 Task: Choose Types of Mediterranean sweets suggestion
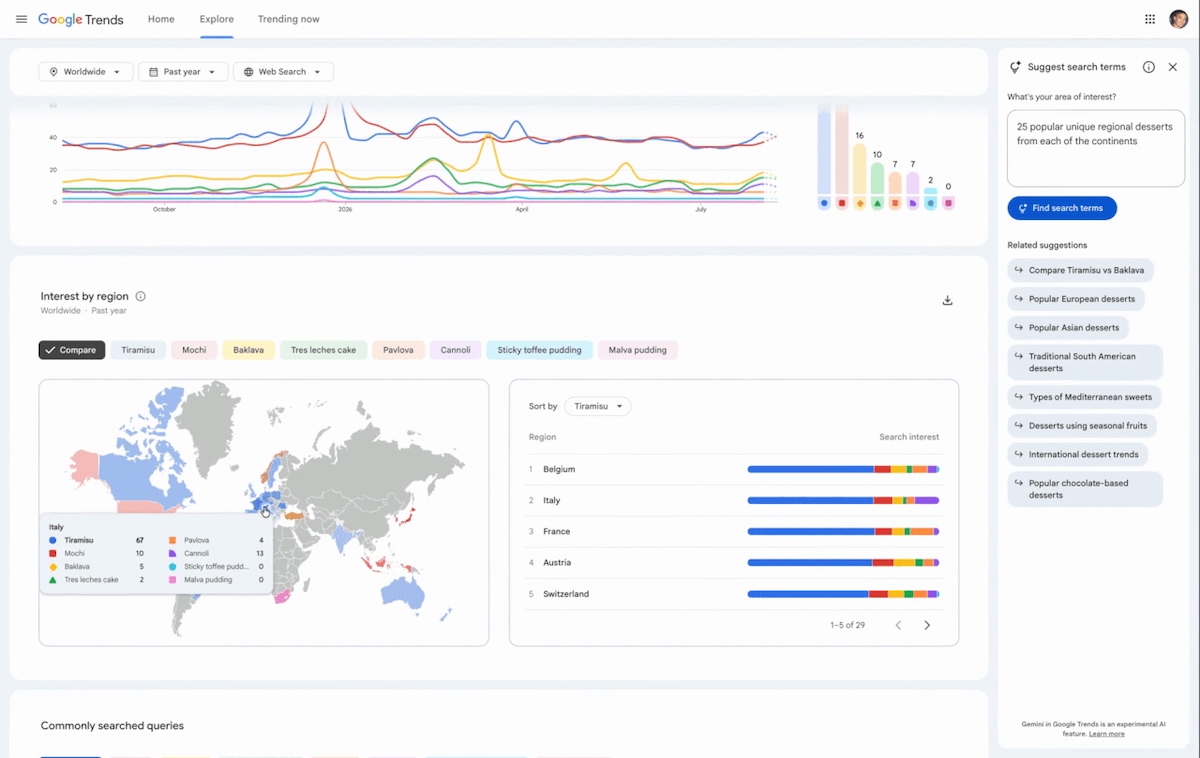[1085, 397]
